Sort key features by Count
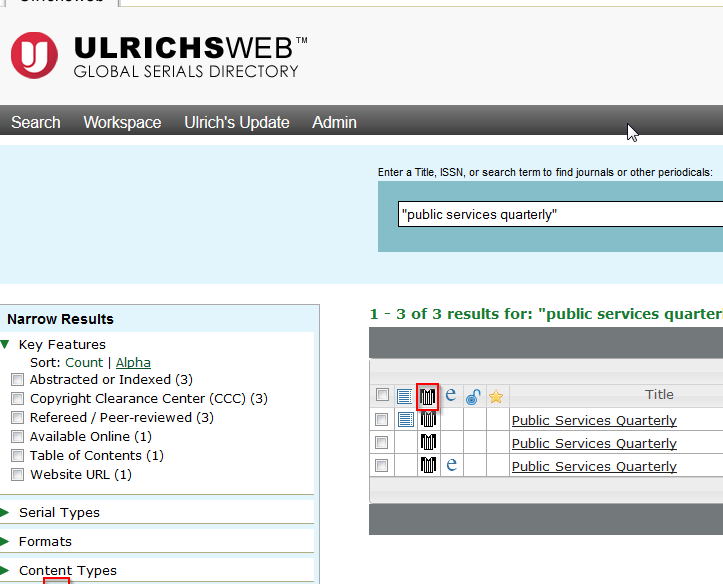This screenshot has width=723, height=584. click(x=84, y=363)
